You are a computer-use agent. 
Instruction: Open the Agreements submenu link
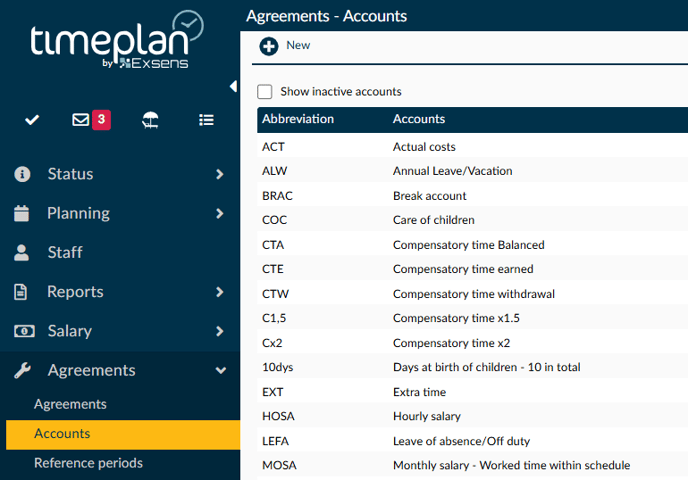pos(70,404)
